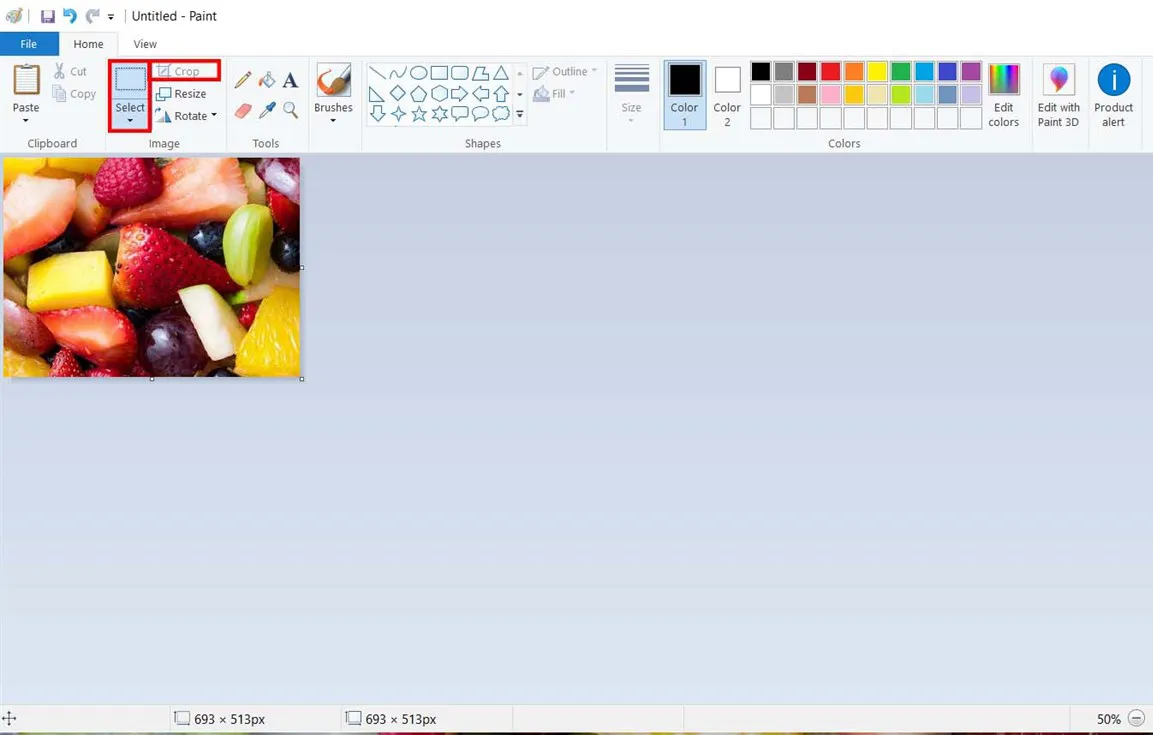
Task: Select the green palette color
Action: point(901,71)
